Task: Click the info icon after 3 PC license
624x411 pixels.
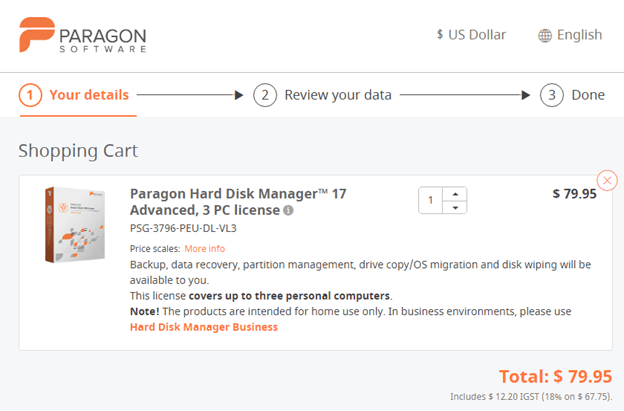Action: click(288, 211)
